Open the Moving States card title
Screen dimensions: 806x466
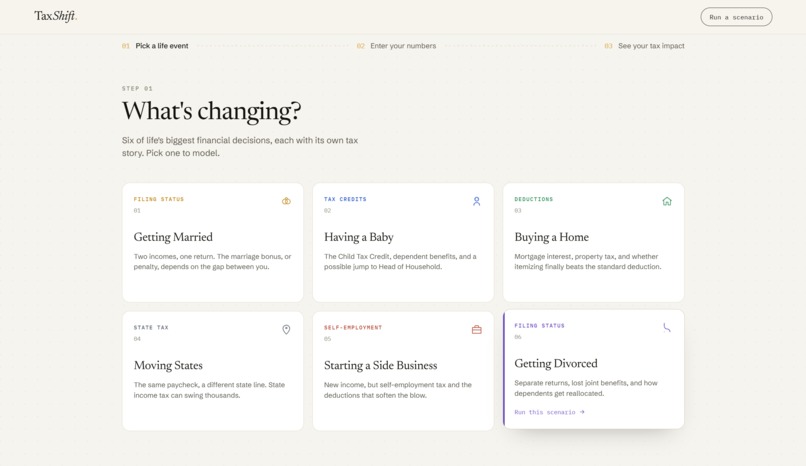168,365
